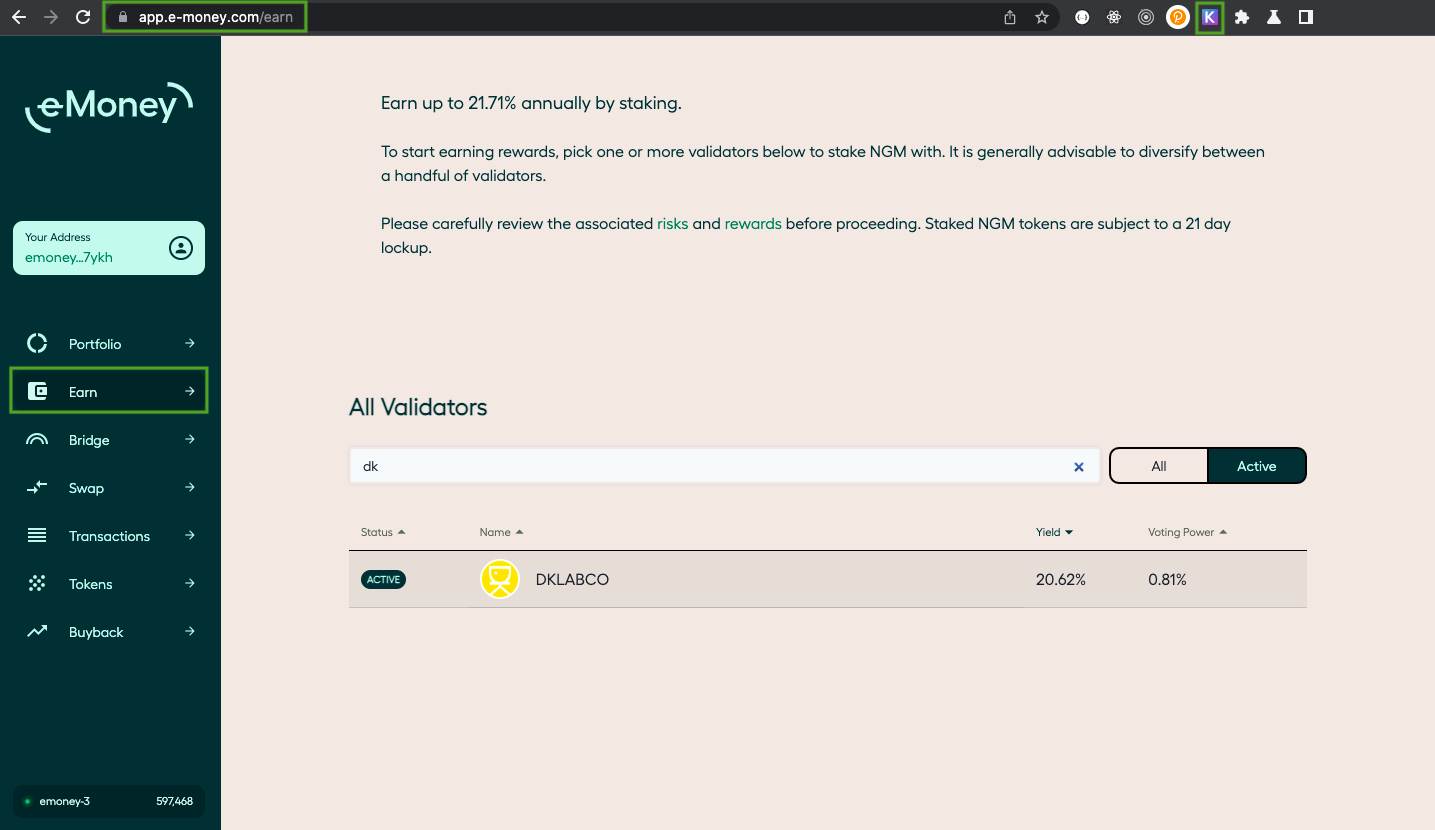Sort validators by Name column
1435x830 pixels.
click(x=502, y=532)
